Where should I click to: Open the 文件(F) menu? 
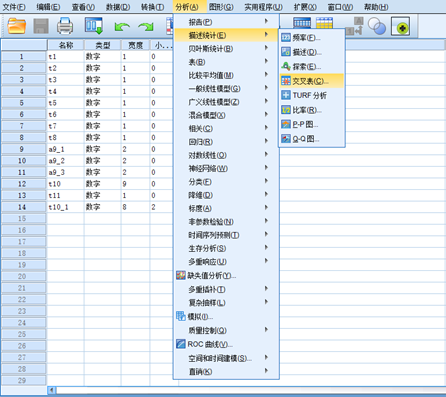click(x=14, y=7)
